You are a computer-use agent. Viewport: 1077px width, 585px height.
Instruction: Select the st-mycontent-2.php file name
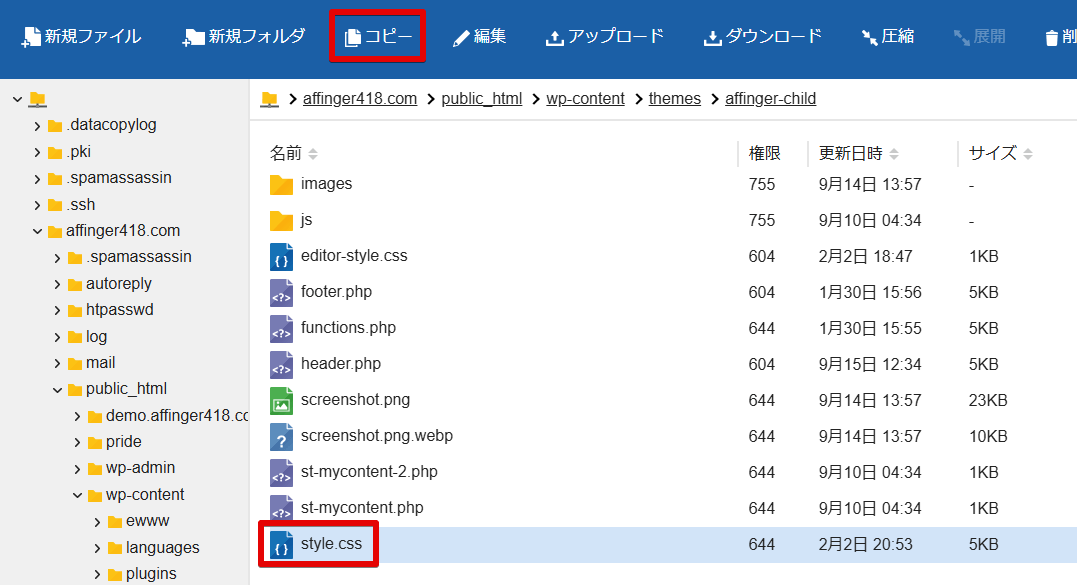point(369,472)
